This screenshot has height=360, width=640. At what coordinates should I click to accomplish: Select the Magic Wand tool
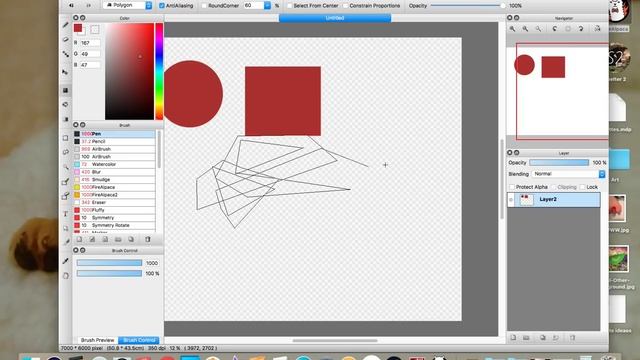(x=65, y=167)
